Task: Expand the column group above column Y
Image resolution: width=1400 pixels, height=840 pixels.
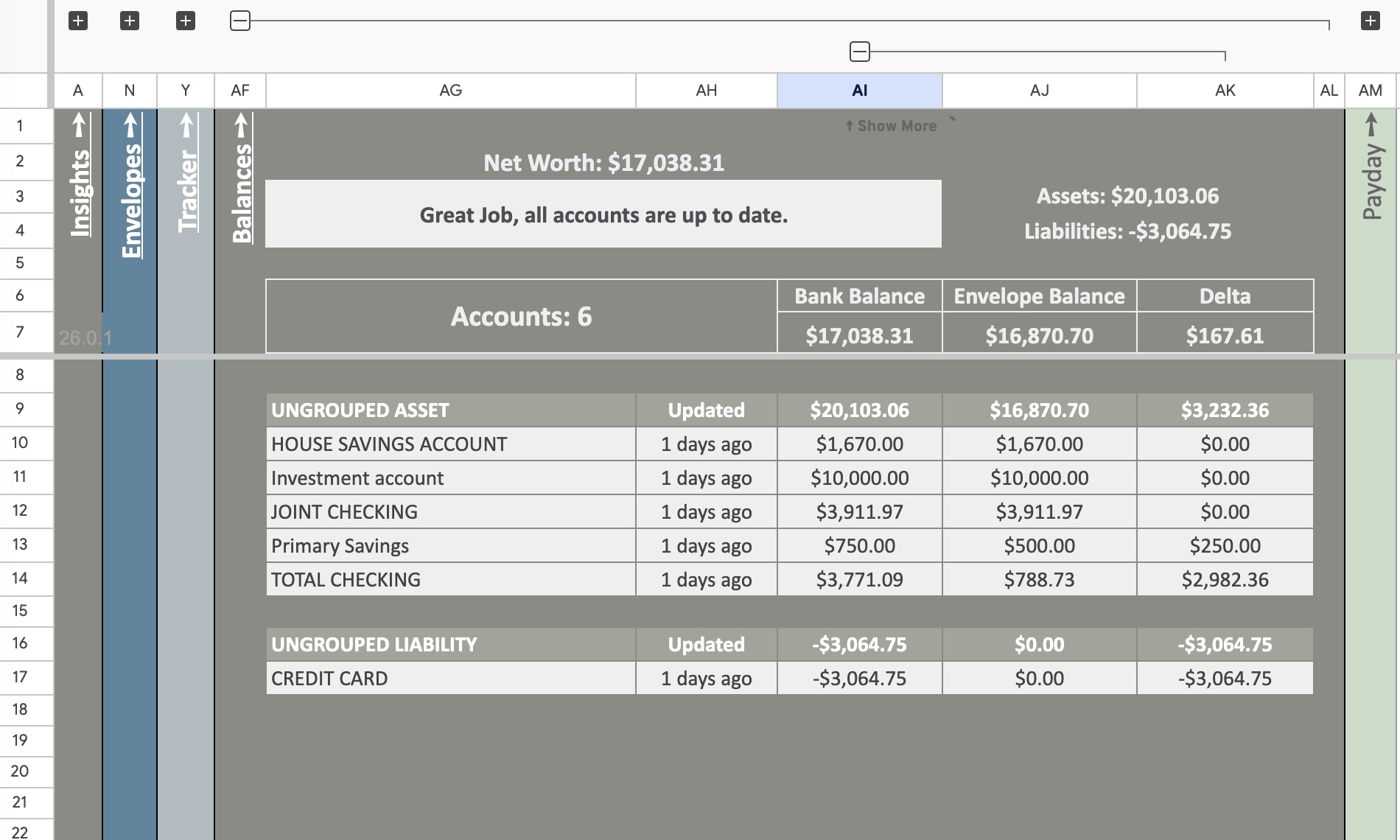Action: (x=186, y=21)
